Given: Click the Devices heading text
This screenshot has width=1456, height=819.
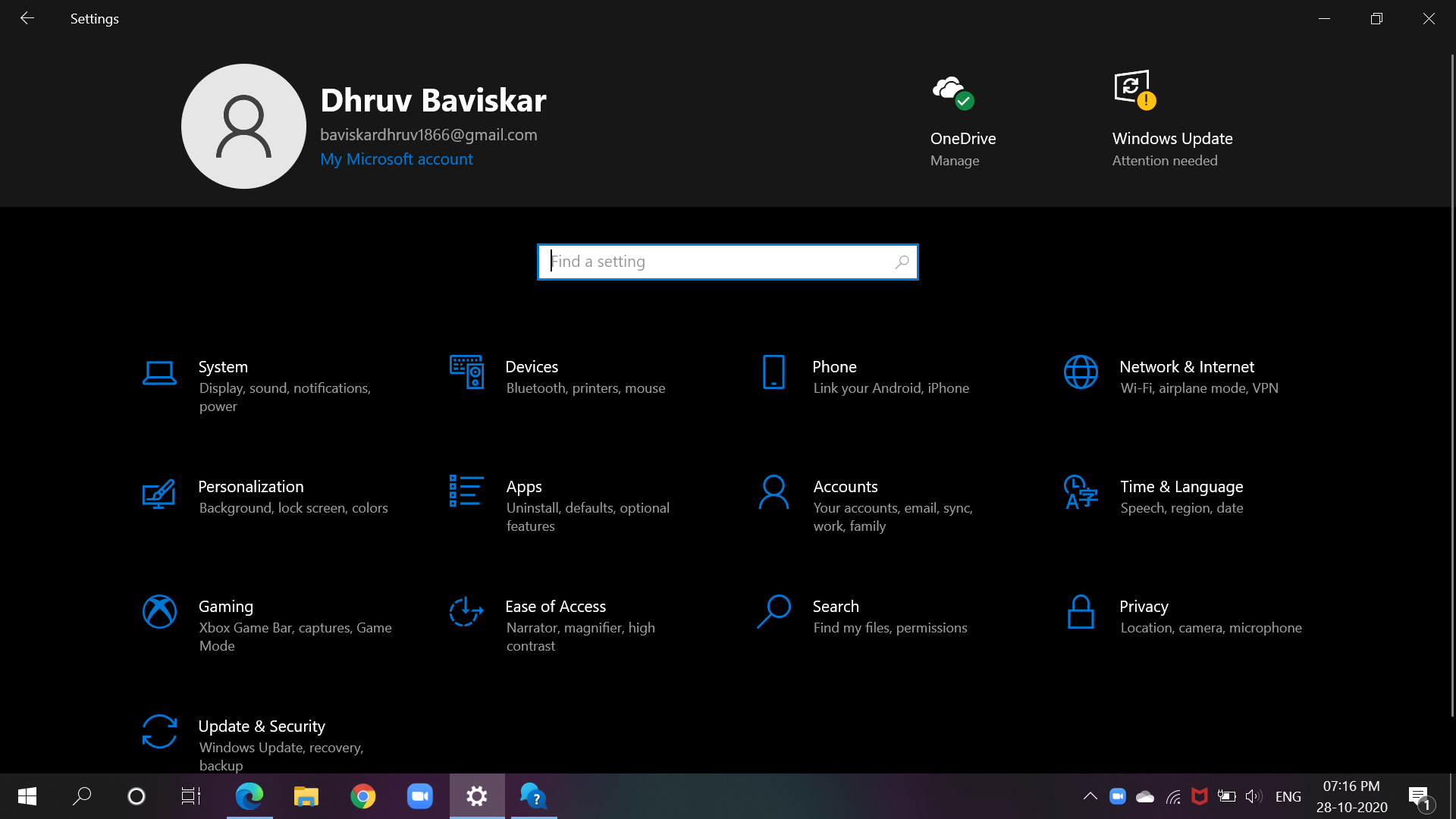Looking at the screenshot, I should (532, 366).
